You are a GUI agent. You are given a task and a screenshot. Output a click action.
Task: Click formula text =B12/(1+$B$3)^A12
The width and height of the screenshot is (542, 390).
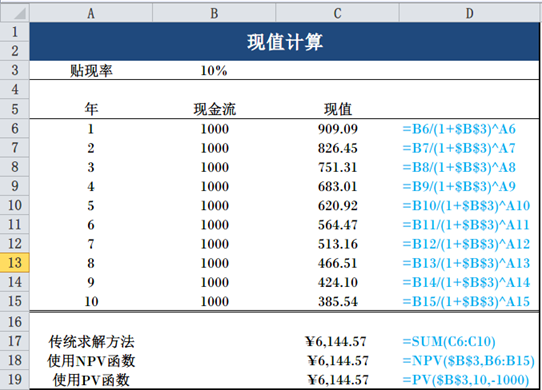466,244
